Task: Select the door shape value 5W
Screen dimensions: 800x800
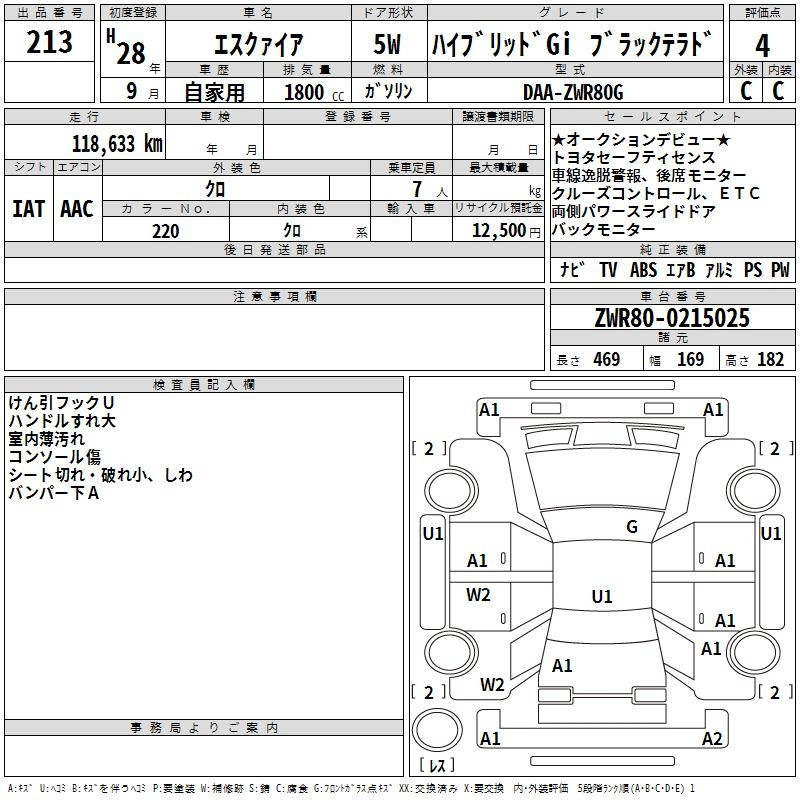Action: pos(388,44)
